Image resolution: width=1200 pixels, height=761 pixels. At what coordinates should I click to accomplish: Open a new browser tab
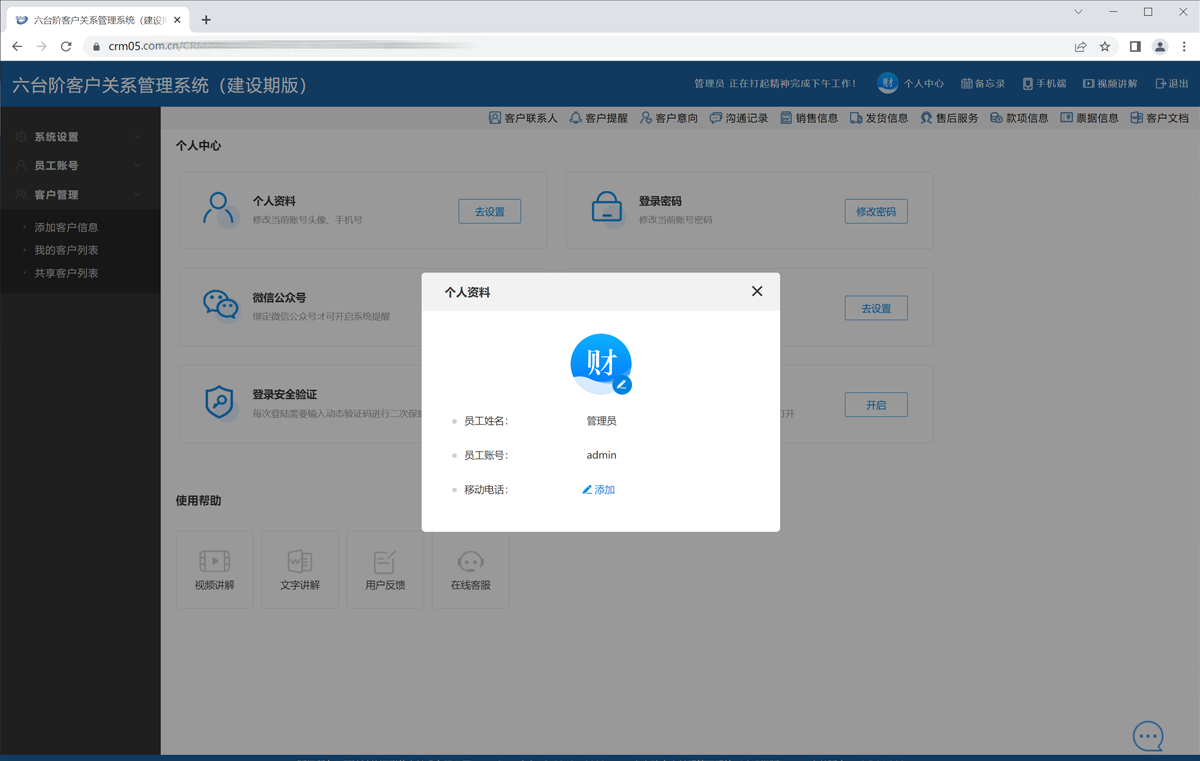pos(206,19)
